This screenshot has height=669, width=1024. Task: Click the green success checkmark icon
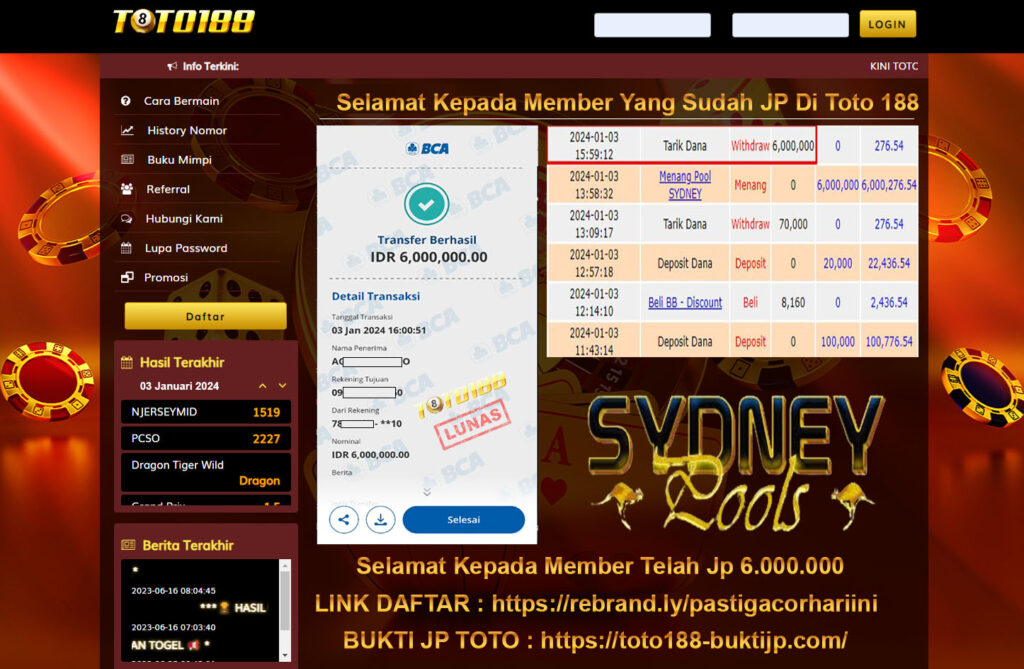tap(426, 204)
